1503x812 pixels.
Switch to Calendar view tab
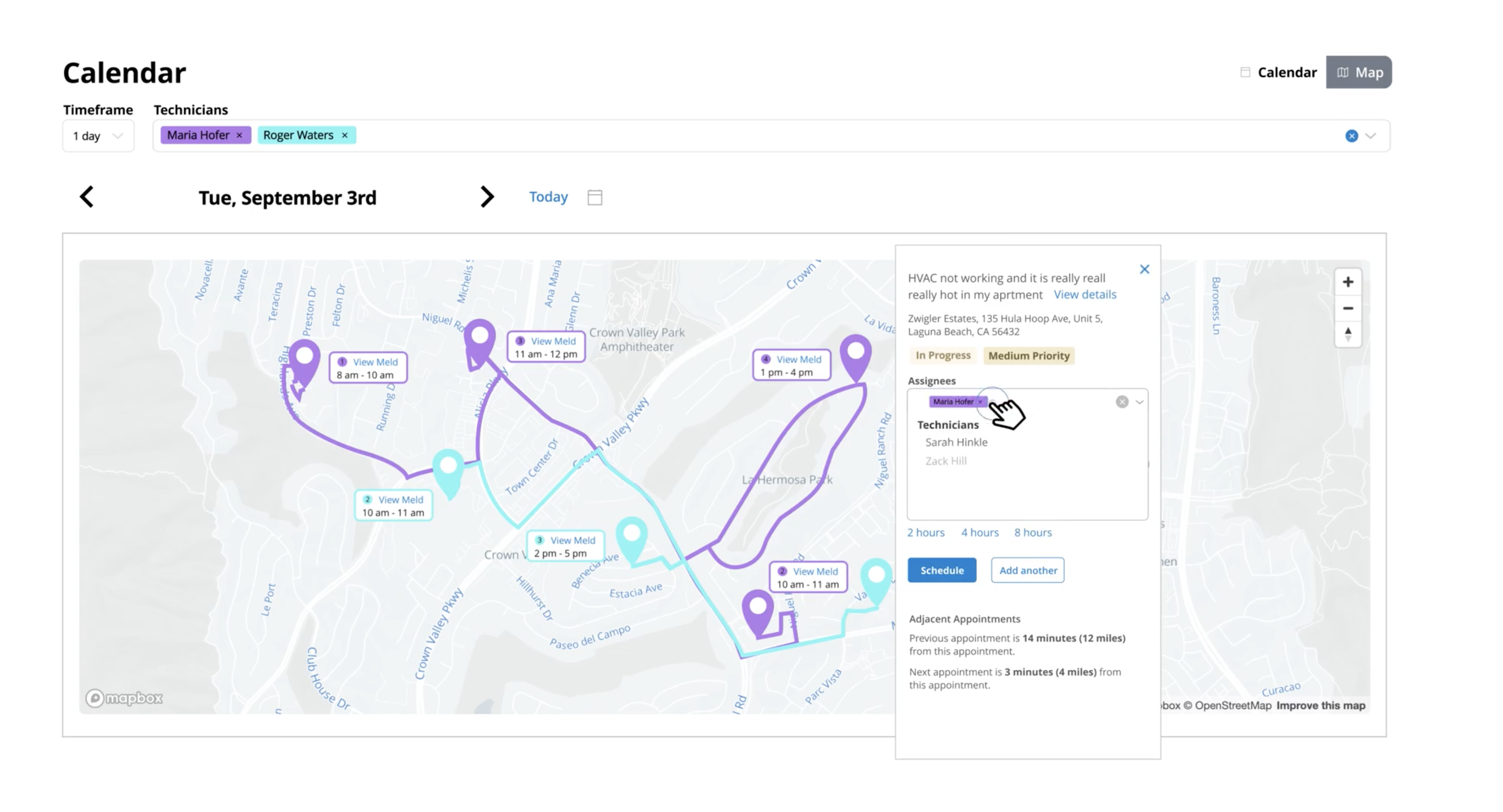coord(1278,72)
